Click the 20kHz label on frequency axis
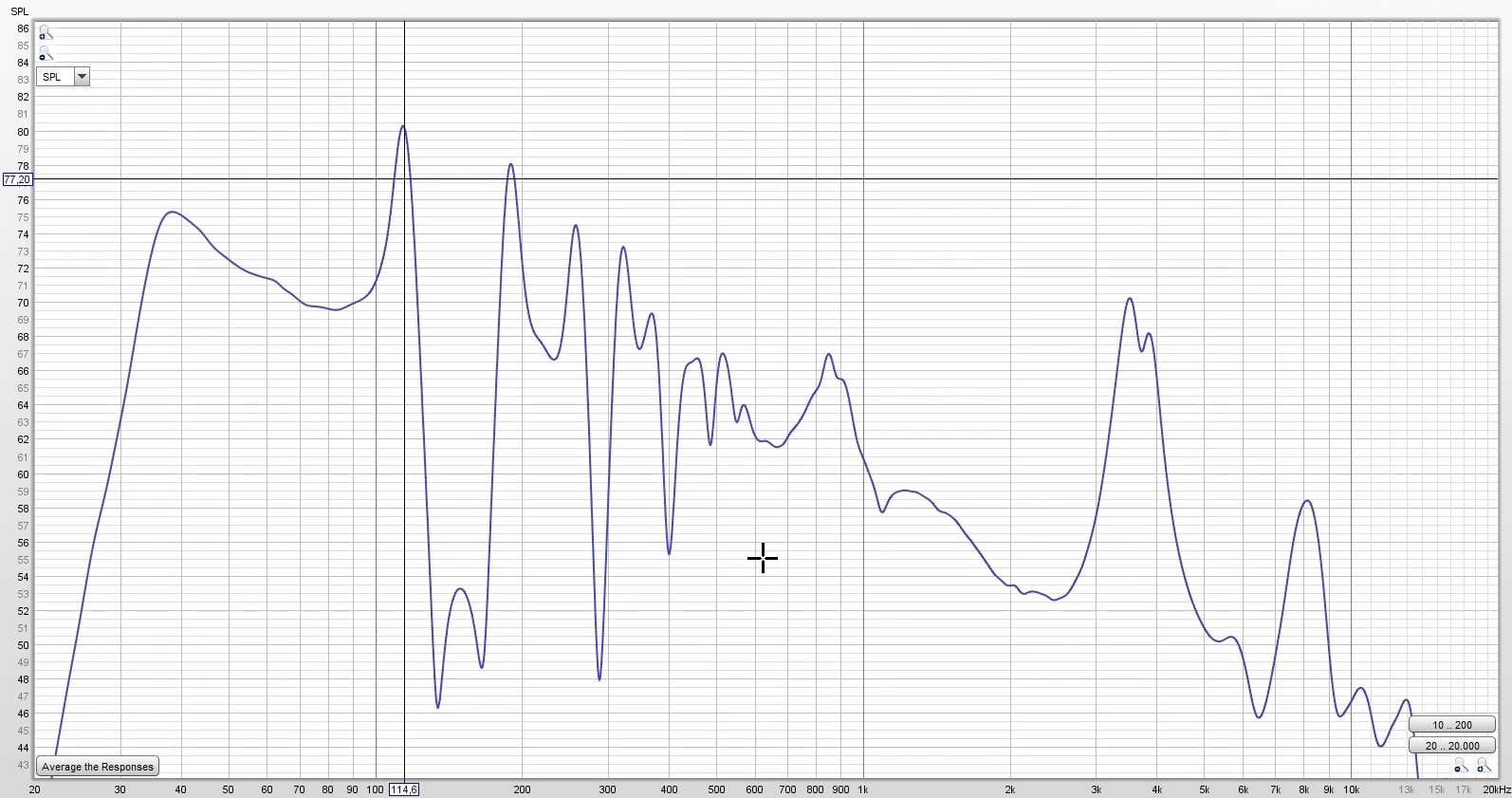The width and height of the screenshot is (1512, 798). (x=1497, y=789)
